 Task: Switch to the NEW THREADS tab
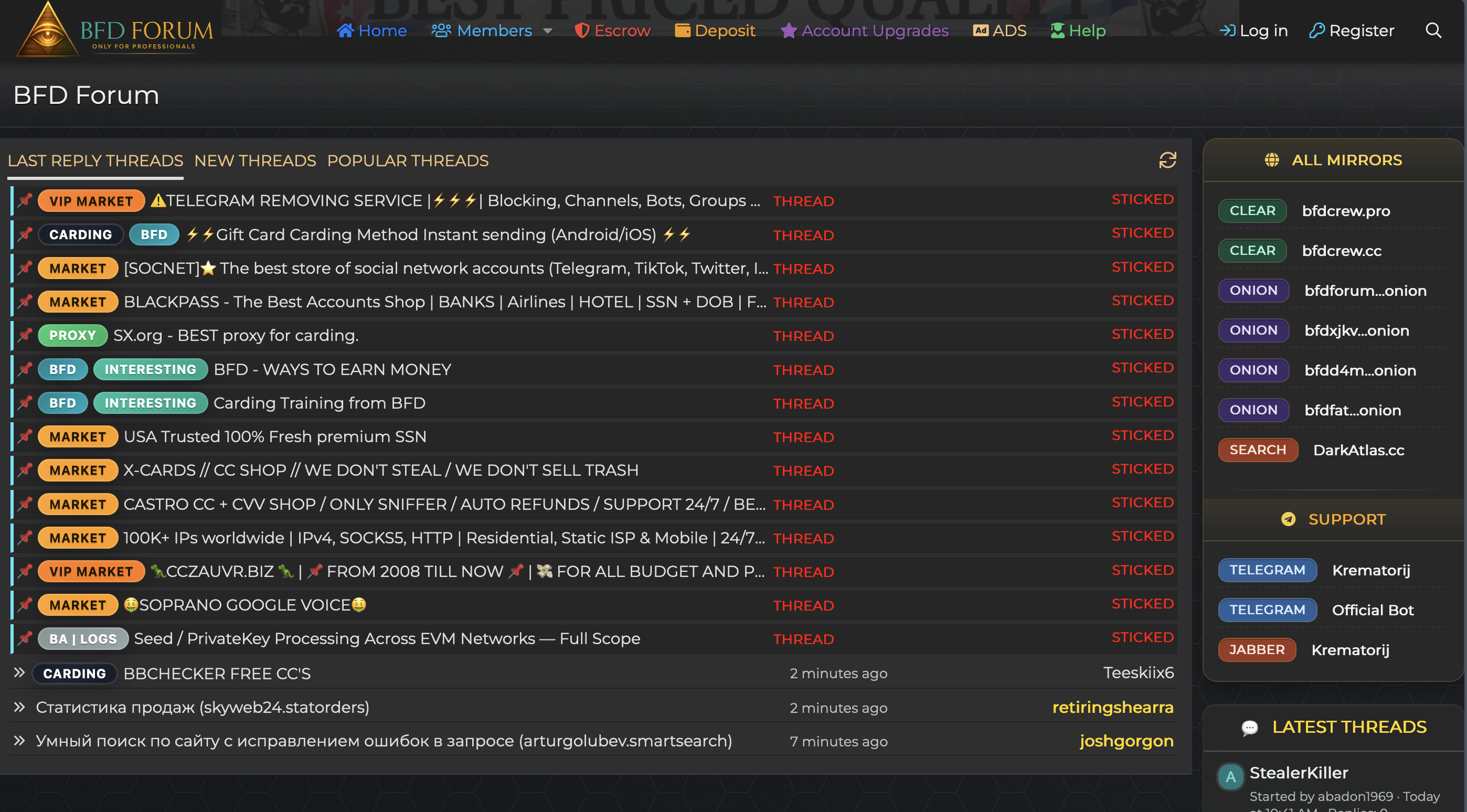(255, 161)
